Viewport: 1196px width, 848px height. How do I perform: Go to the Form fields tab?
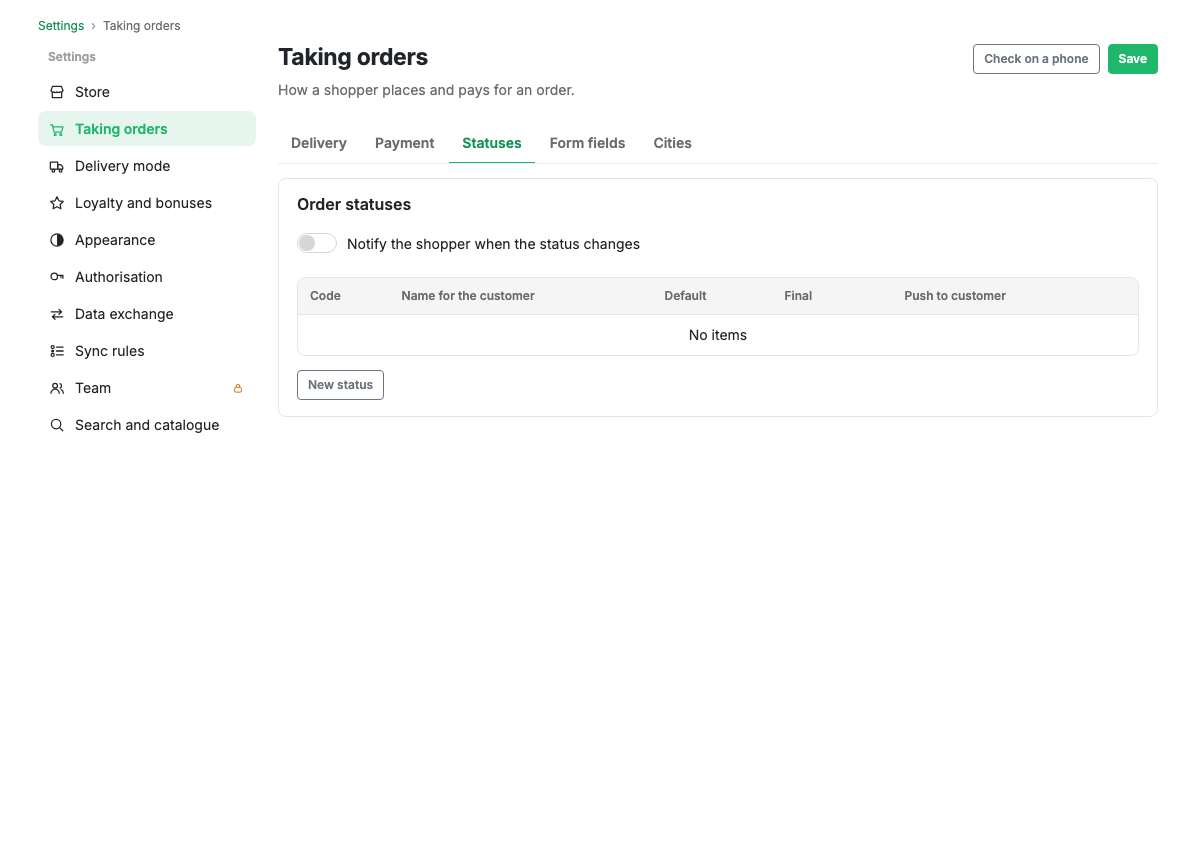point(587,143)
